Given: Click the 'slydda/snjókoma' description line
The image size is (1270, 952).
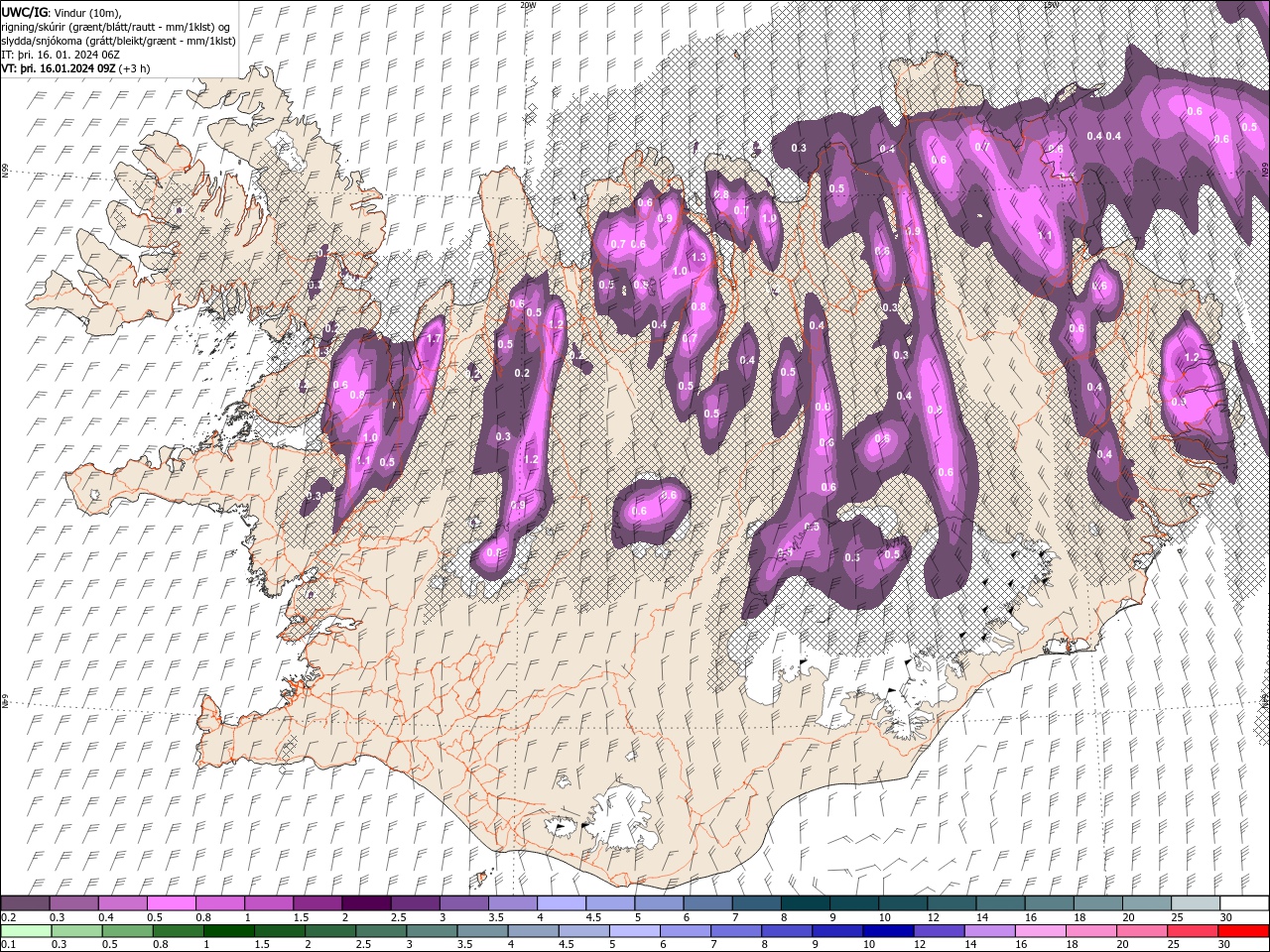Looking at the screenshot, I should coord(119,41).
